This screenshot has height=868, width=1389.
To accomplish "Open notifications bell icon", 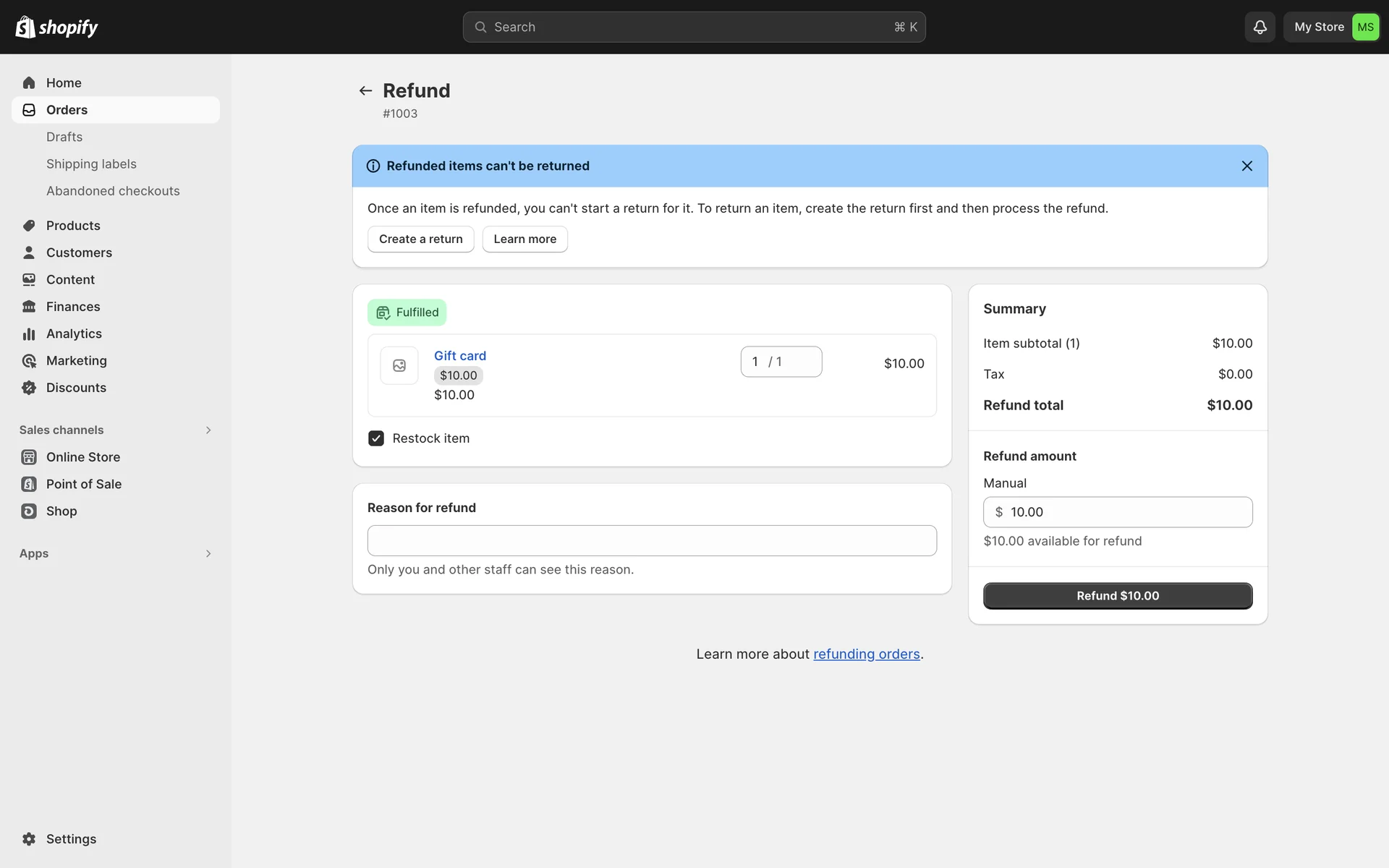I will [1260, 27].
